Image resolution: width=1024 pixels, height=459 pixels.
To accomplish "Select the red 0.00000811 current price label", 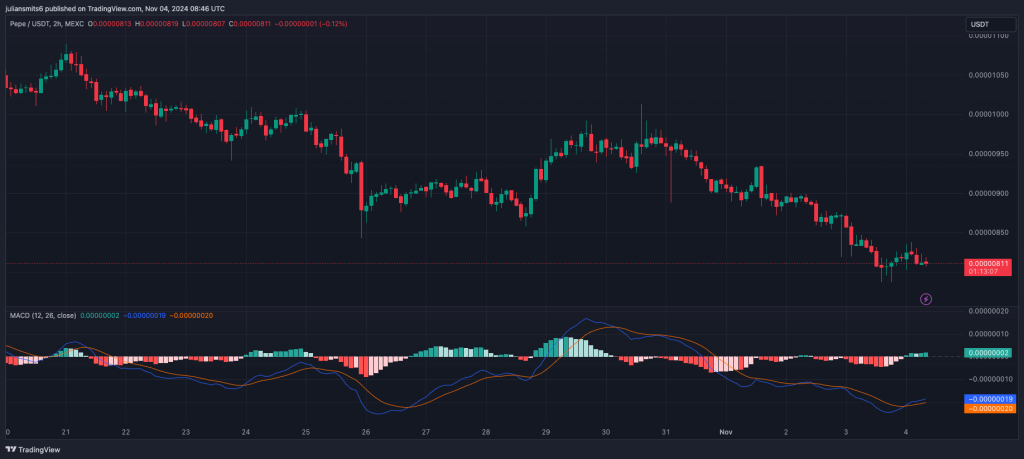I will click(987, 262).
